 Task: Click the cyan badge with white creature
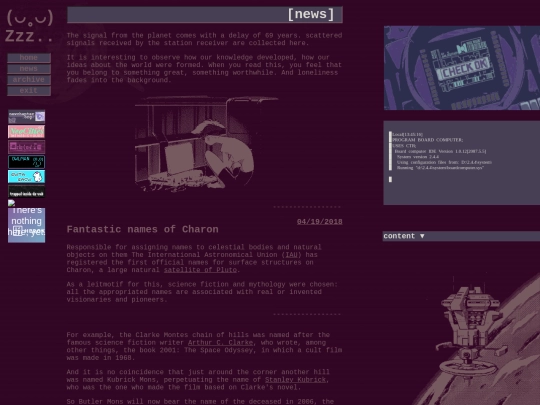pos(27,177)
